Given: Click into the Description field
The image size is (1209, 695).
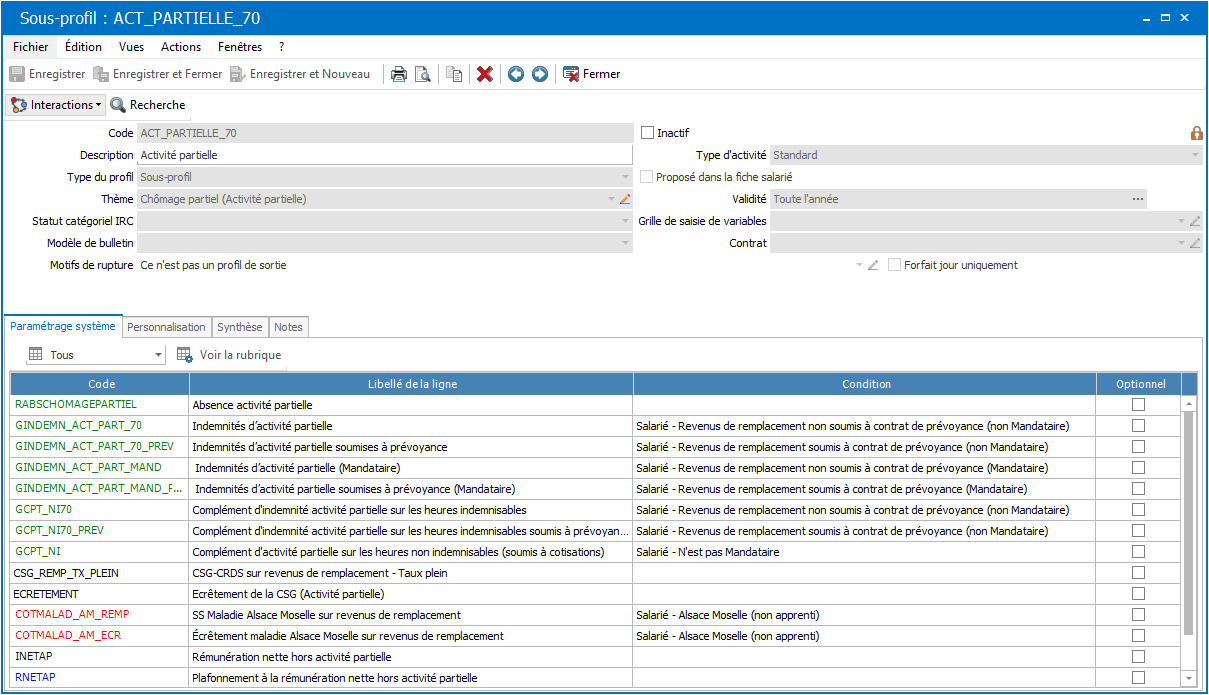Looking at the screenshot, I should click(x=385, y=155).
